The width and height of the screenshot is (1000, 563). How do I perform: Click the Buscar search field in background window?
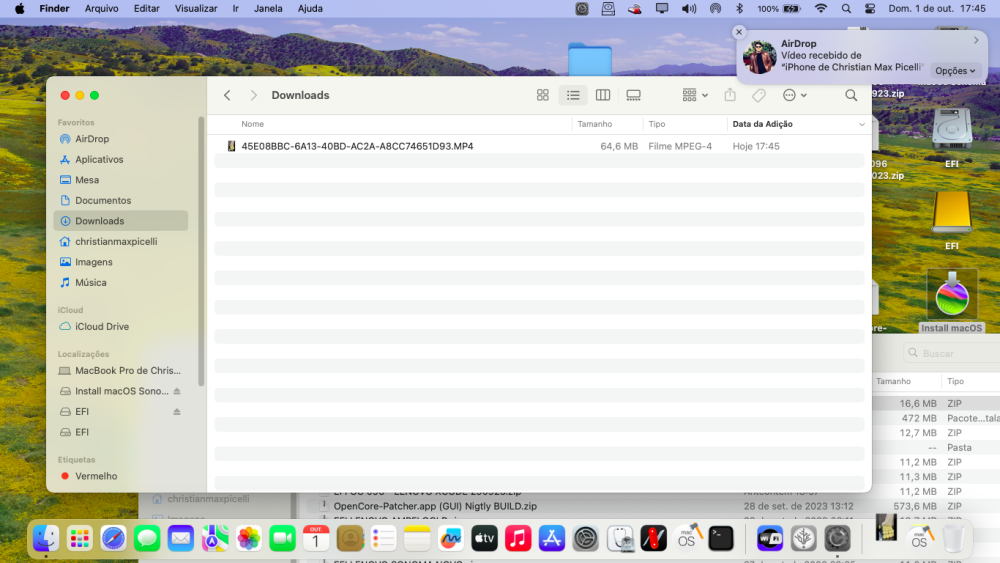click(952, 353)
